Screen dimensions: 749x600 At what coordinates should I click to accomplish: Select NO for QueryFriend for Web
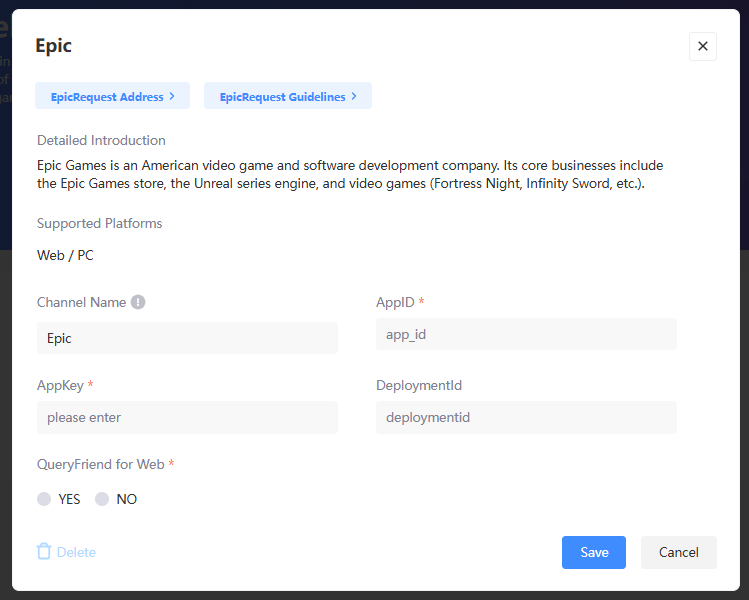pyautogui.click(x=102, y=499)
